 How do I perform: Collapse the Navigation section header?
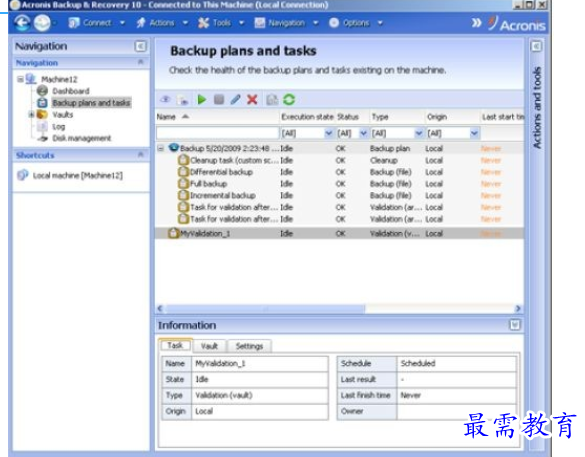click(141, 62)
